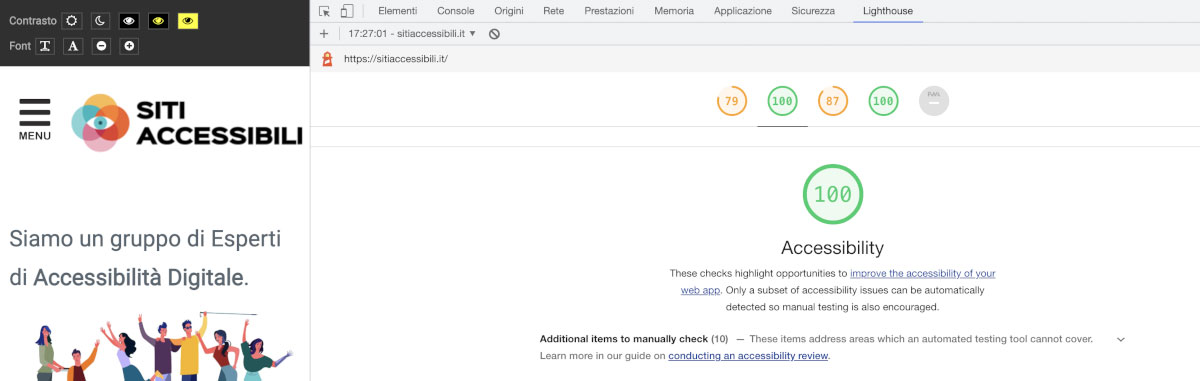Open the Elementi tab
The height and width of the screenshot is (381, 1200).
pyautogui.click(x=397, y=11)
